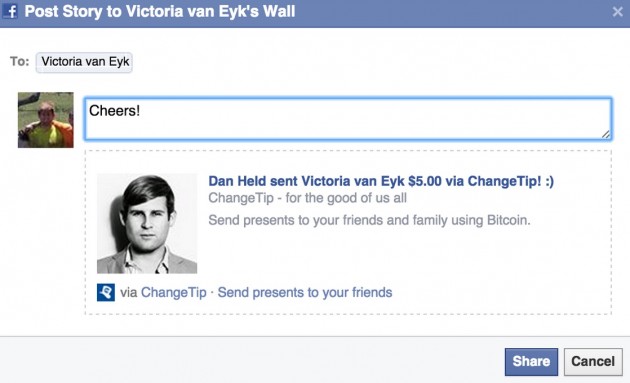Click the ChangeTip app icon beside 'via'

point(106,292)
